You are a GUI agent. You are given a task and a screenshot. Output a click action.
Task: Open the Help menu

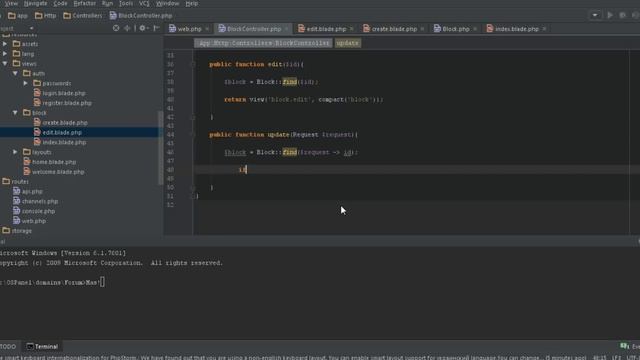(191, 3)
